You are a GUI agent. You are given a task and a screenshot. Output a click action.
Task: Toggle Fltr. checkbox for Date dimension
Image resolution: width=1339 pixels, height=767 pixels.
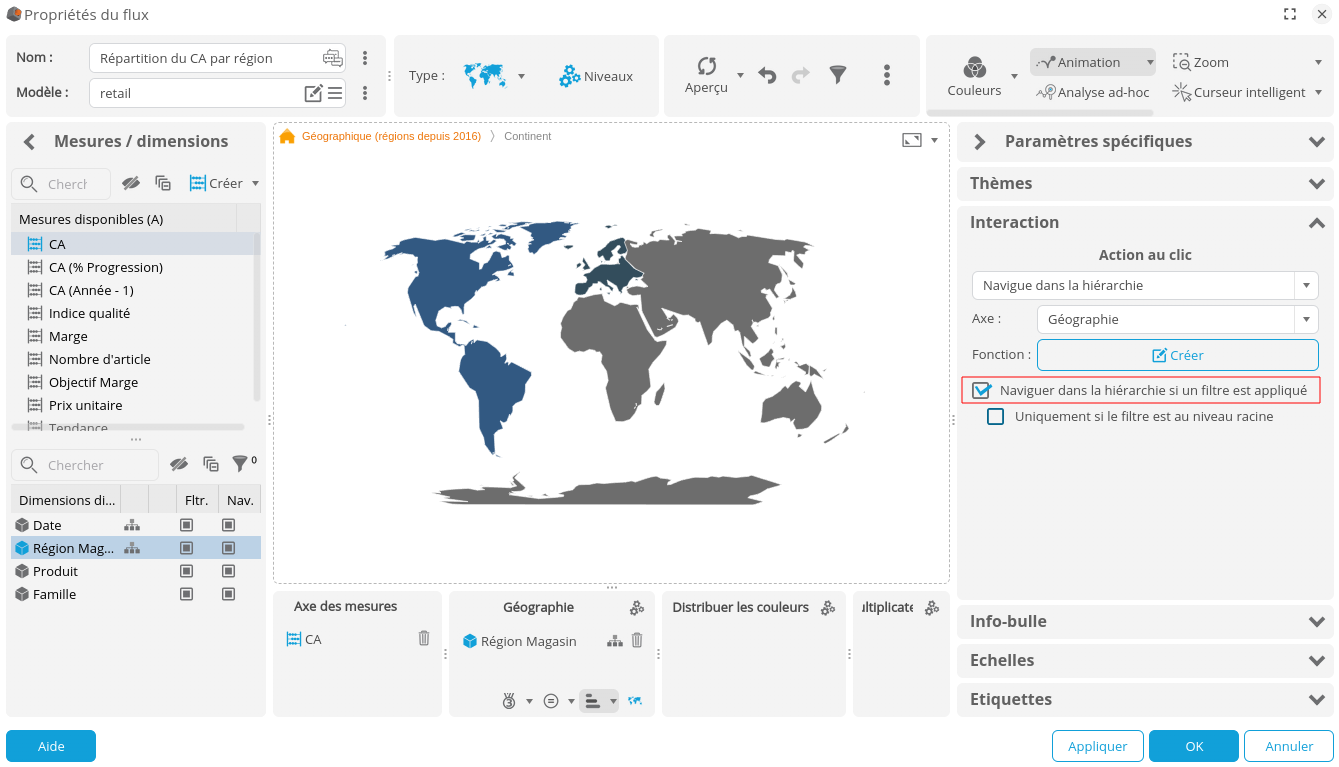pyautogui.click(x=186, y=525)
